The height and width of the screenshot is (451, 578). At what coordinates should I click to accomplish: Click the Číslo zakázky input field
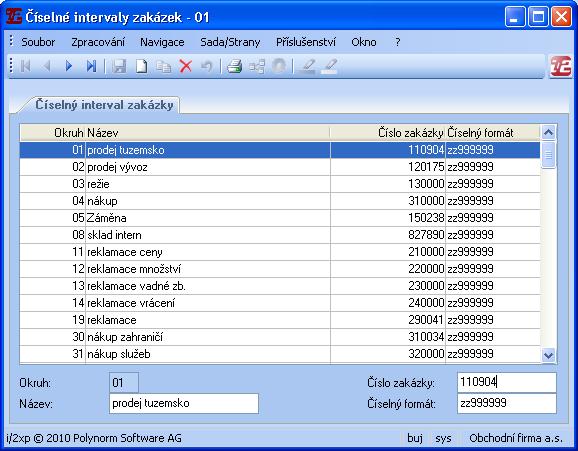[x=506, y=382]
